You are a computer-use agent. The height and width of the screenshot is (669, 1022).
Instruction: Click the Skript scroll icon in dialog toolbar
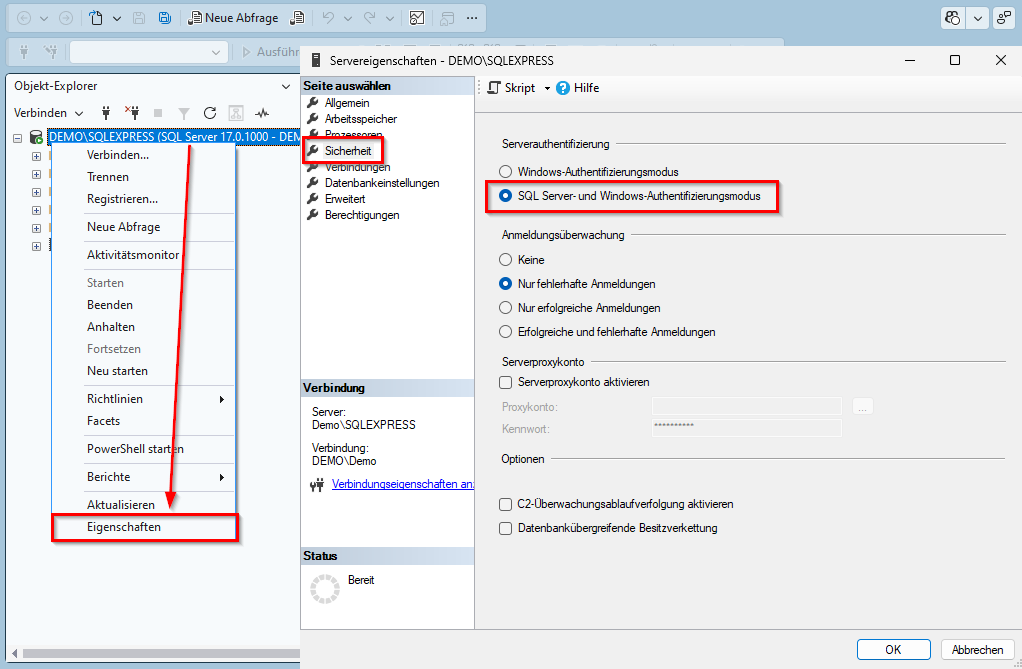click(x=495, y=88)
